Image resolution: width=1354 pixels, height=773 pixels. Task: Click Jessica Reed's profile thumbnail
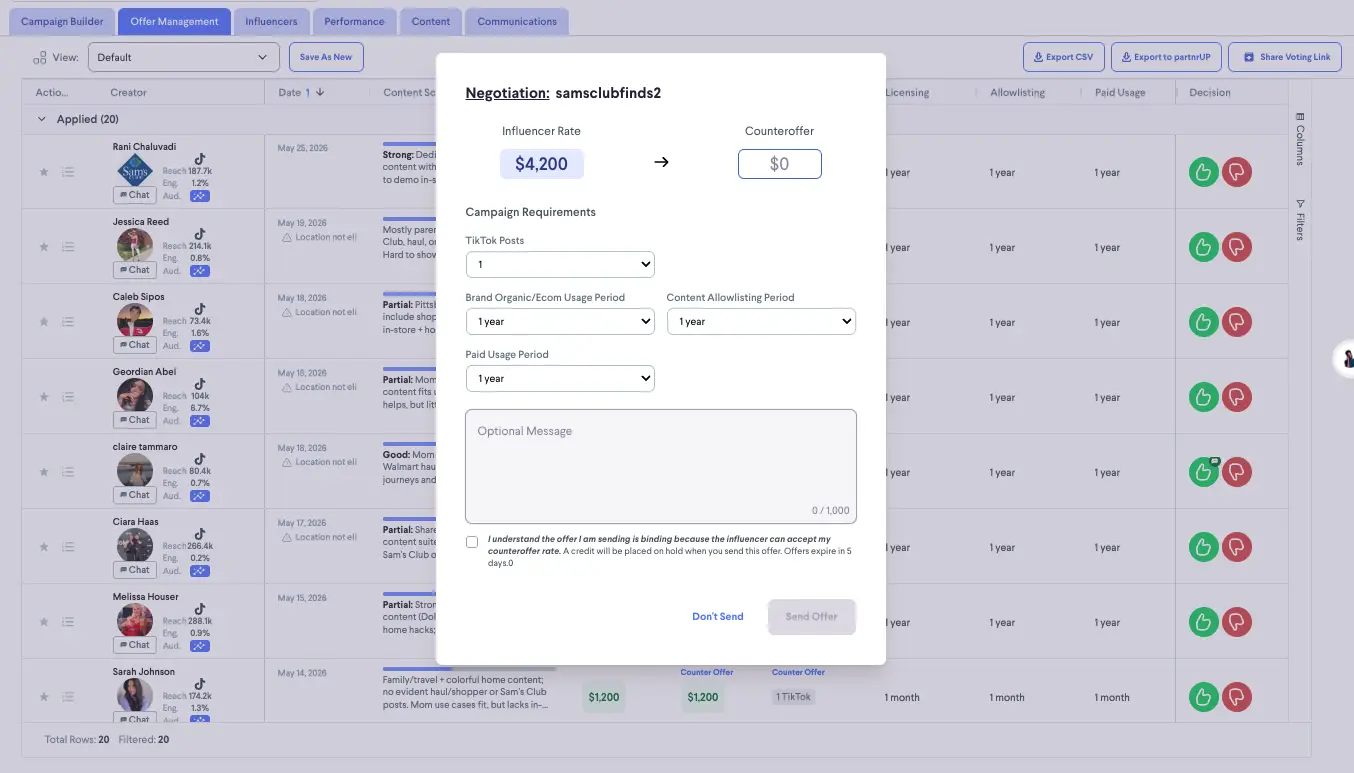pos(135,245)
